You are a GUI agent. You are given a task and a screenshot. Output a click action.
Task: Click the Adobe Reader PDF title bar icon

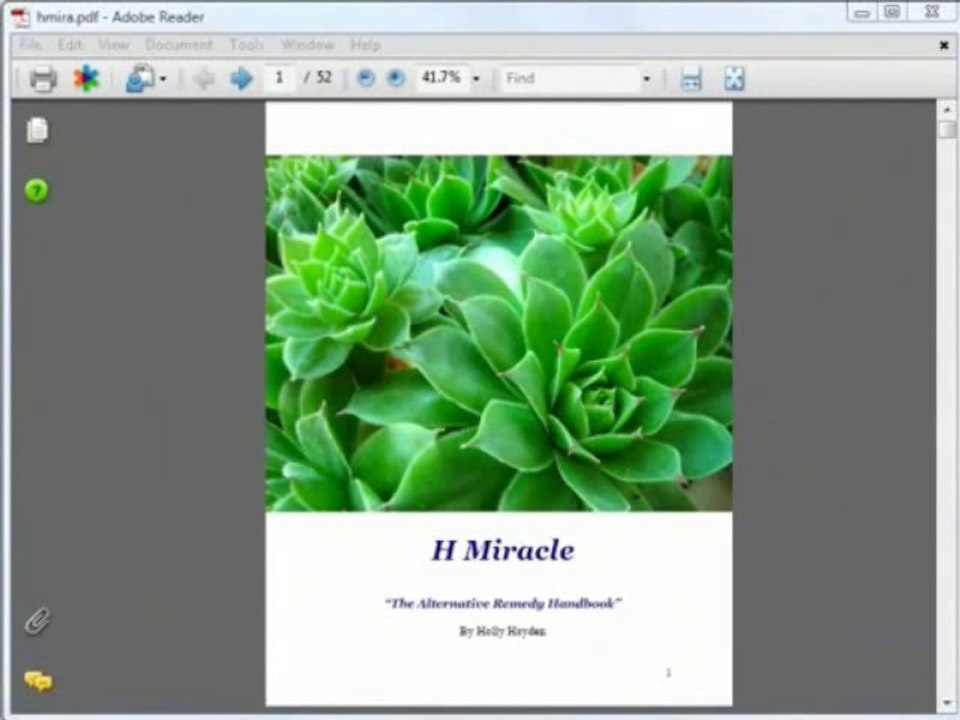[x=20, y=17]
